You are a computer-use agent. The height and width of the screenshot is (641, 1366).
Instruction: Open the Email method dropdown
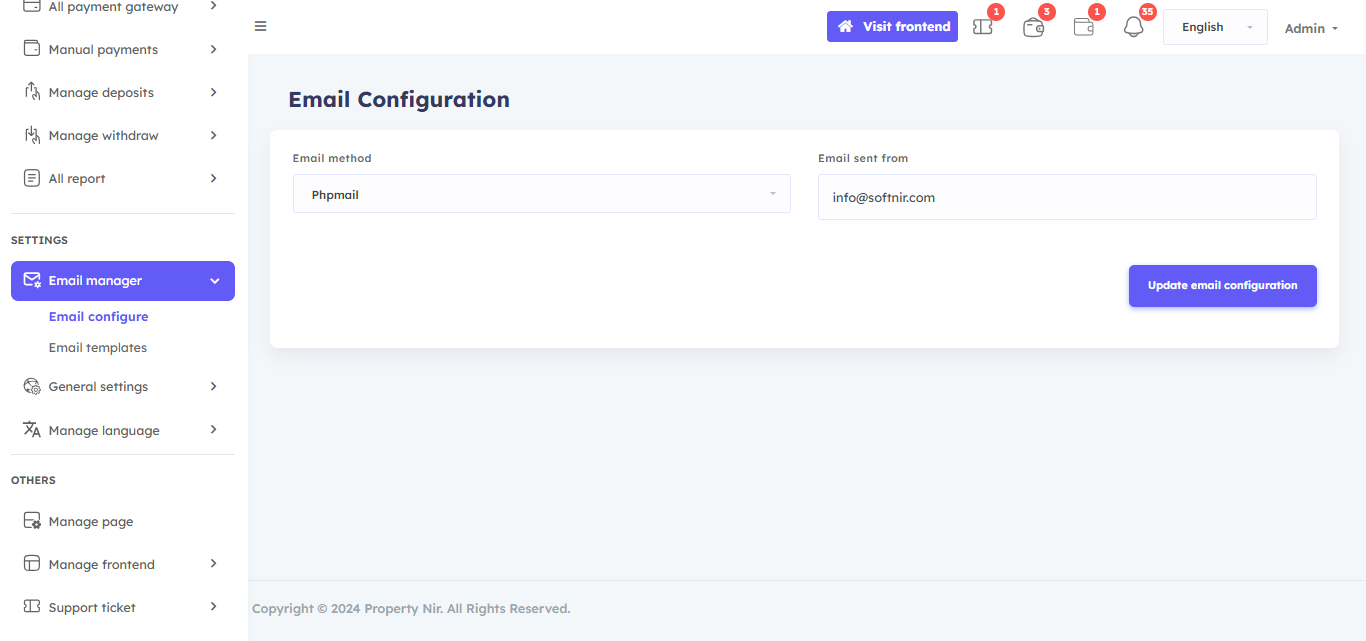(541, 194)
